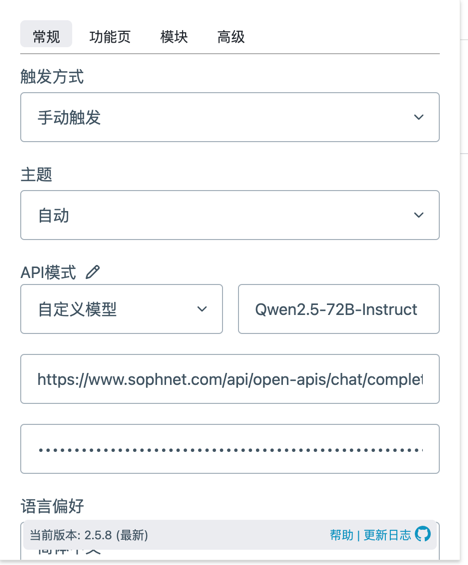Click the sophnet API URL field
This screenshot has height=565, width=468.
point(230,379)
